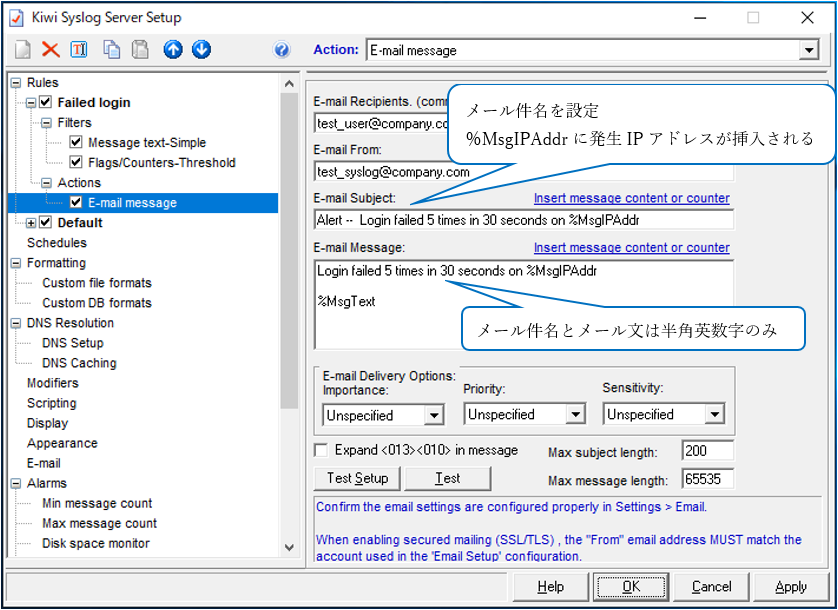Click the red Delete item icon
838x610 pixels.
pos(51,50)
